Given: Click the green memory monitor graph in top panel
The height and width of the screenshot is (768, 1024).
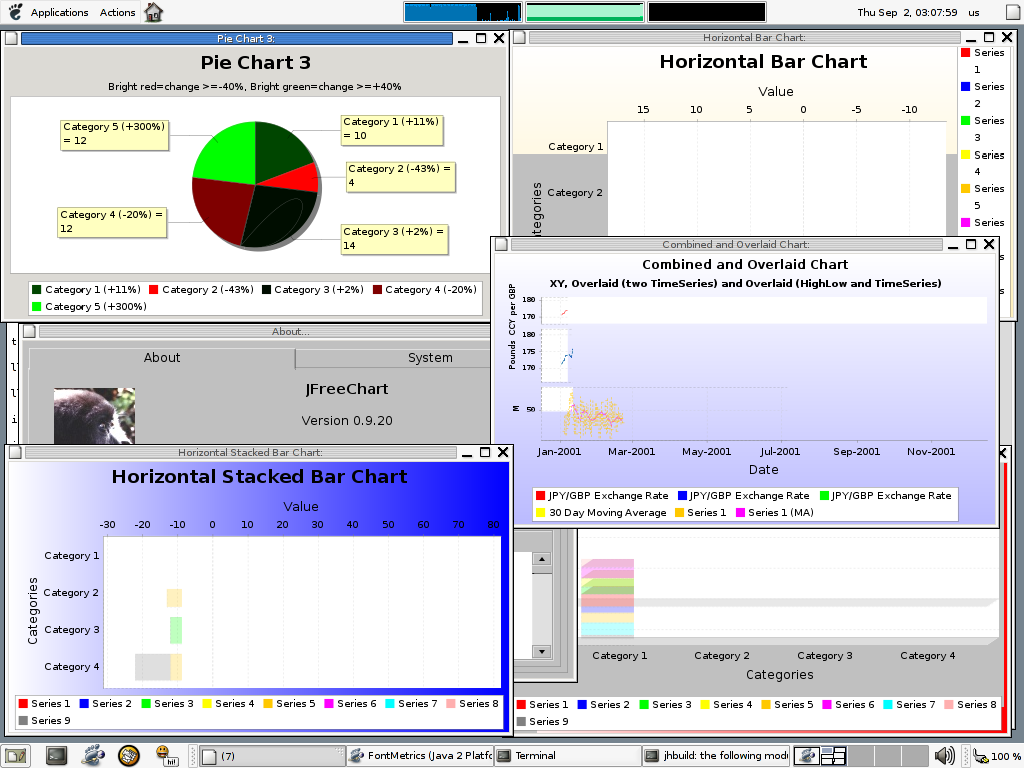Looking at the screenshot, I should tap(585, 12).
